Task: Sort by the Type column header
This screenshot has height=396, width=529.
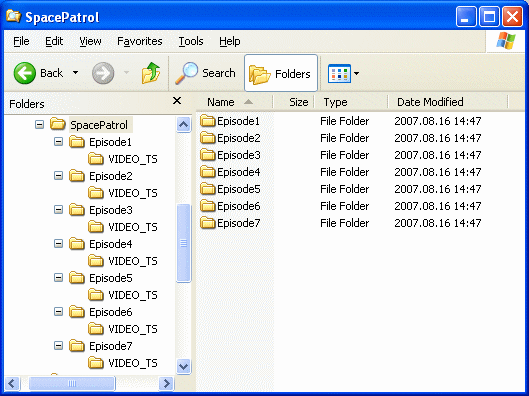Action: click(x=351, y=102)
